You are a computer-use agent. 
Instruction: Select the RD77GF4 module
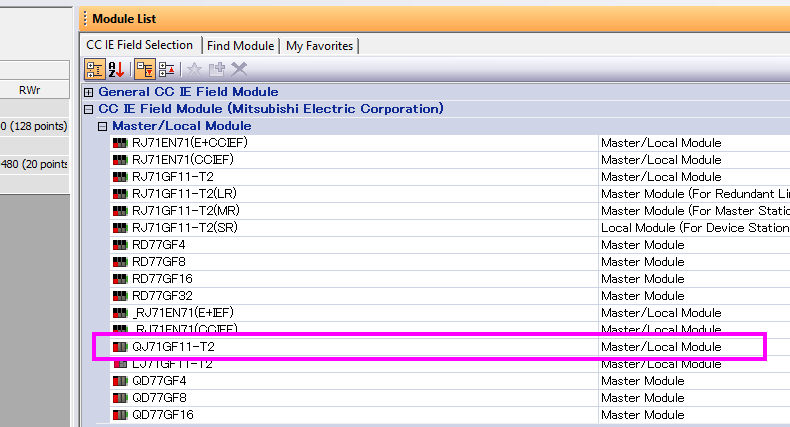[x=159, y=245]
